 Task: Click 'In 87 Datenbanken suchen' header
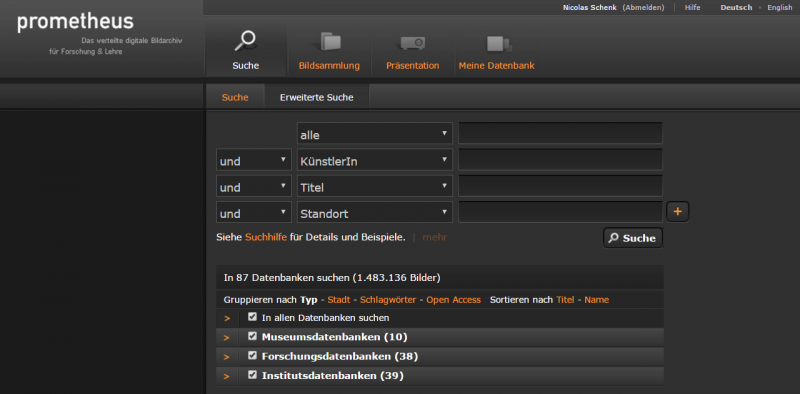tap(440, 278)
